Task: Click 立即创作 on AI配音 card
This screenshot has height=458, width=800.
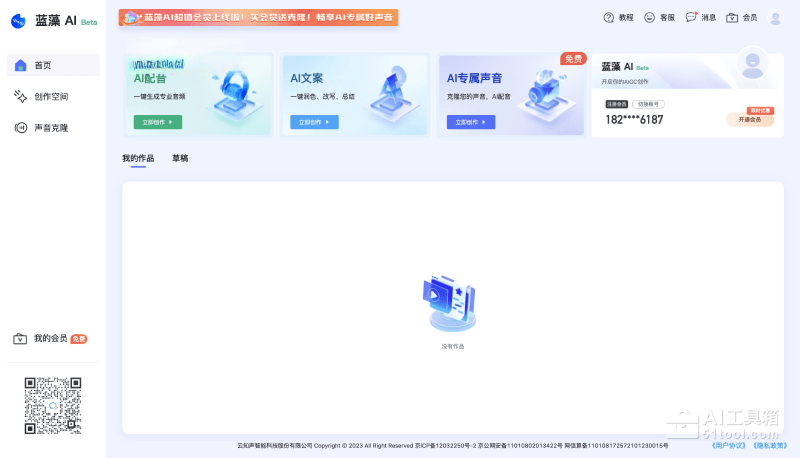Action: 158,122
